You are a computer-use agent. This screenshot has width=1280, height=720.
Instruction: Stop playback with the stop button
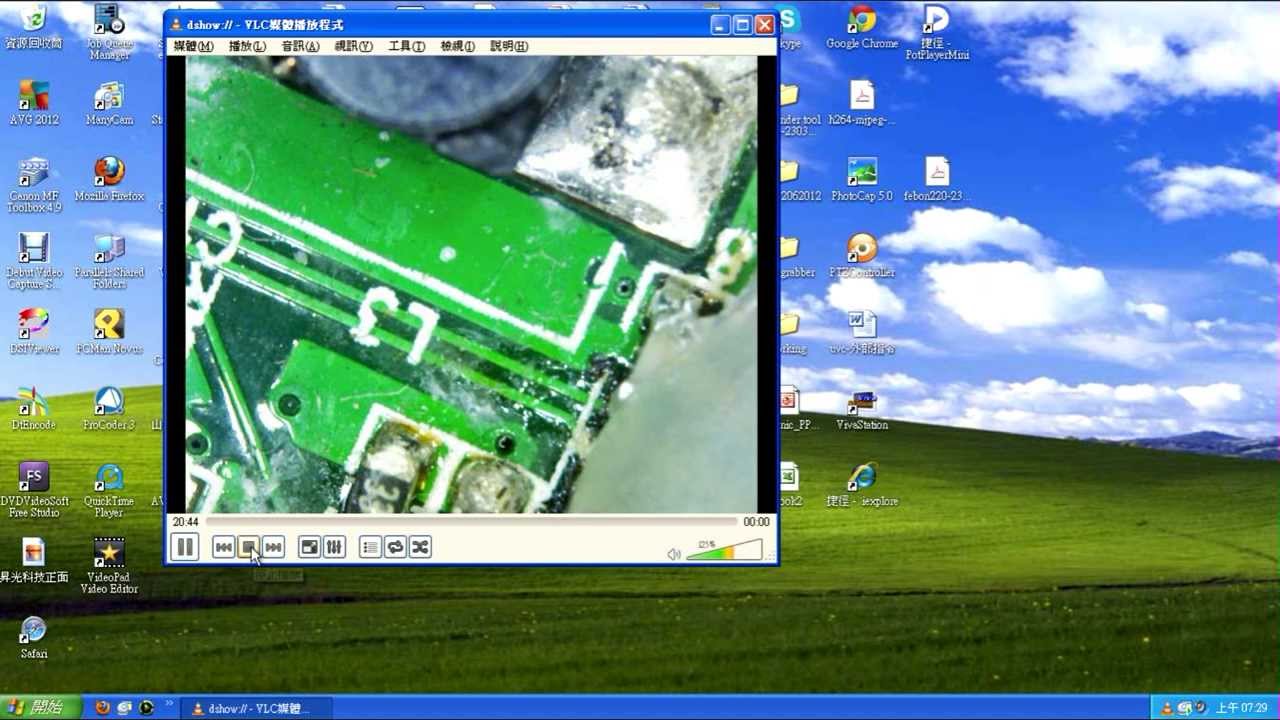click(x=248, y=547)
